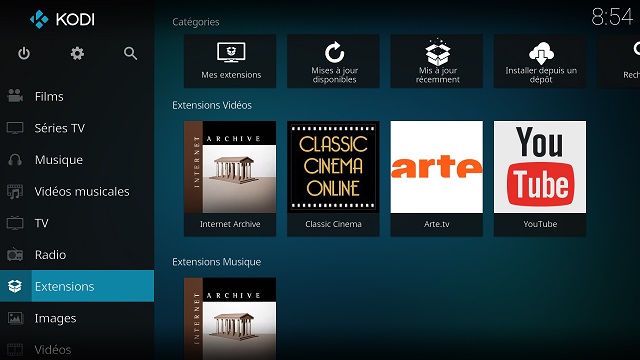Image resolution: width=640 pixels, height=360 pixels.
Task: Click the 'Internet Archive' caption in Extensions Vidéos
Action: coord(230,224)
